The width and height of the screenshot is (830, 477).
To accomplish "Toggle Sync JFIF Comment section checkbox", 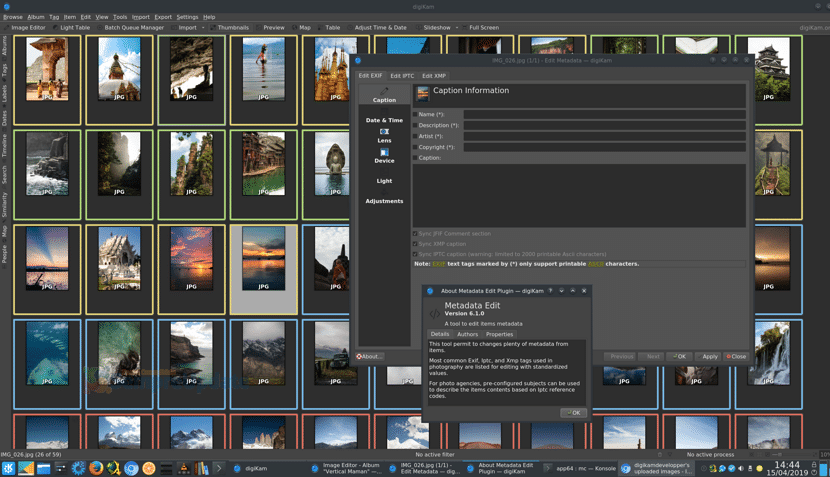I will (x=415, y=233).
